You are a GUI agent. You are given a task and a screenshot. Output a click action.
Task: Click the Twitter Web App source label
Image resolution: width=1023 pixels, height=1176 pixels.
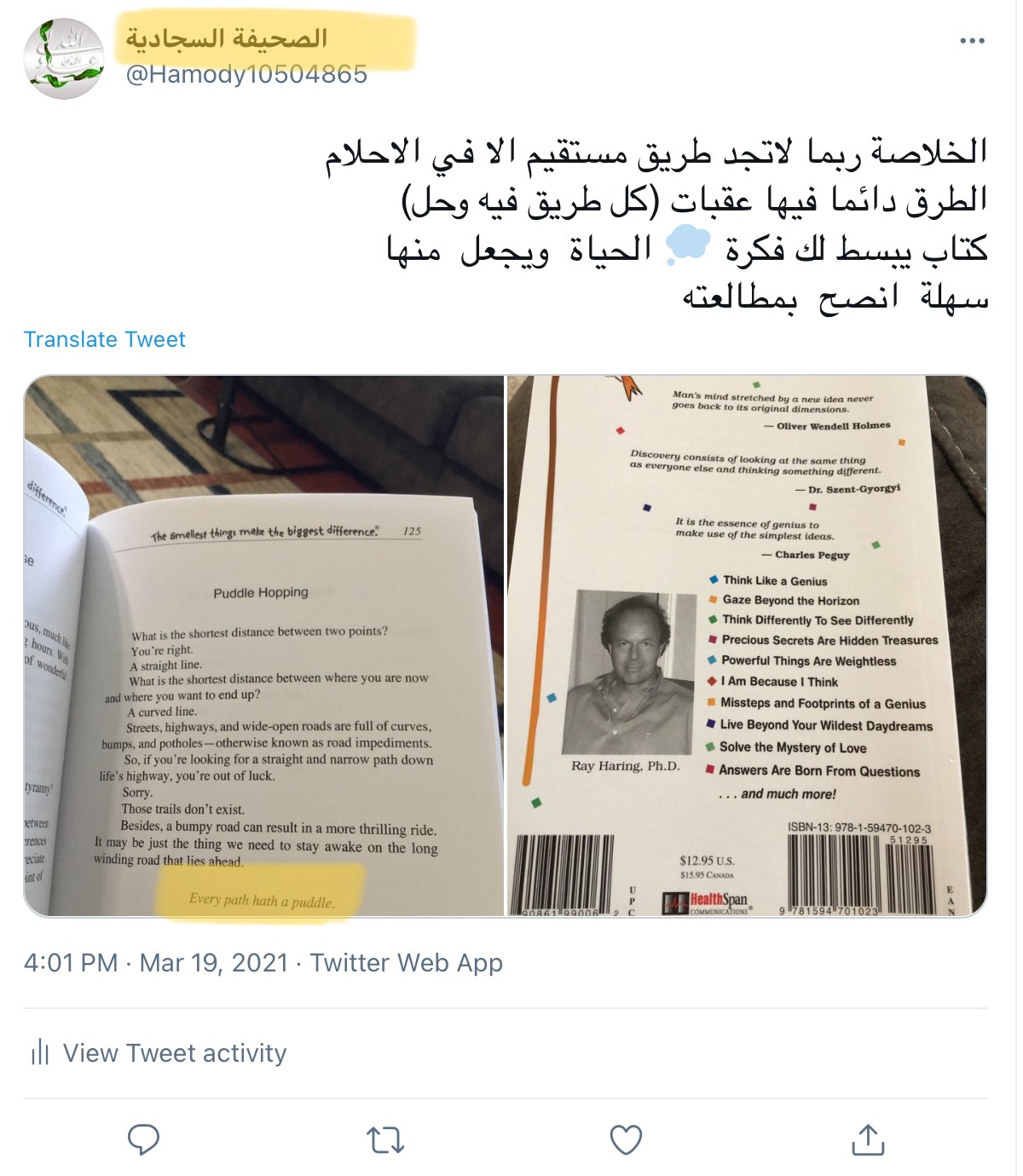[406, 963]
